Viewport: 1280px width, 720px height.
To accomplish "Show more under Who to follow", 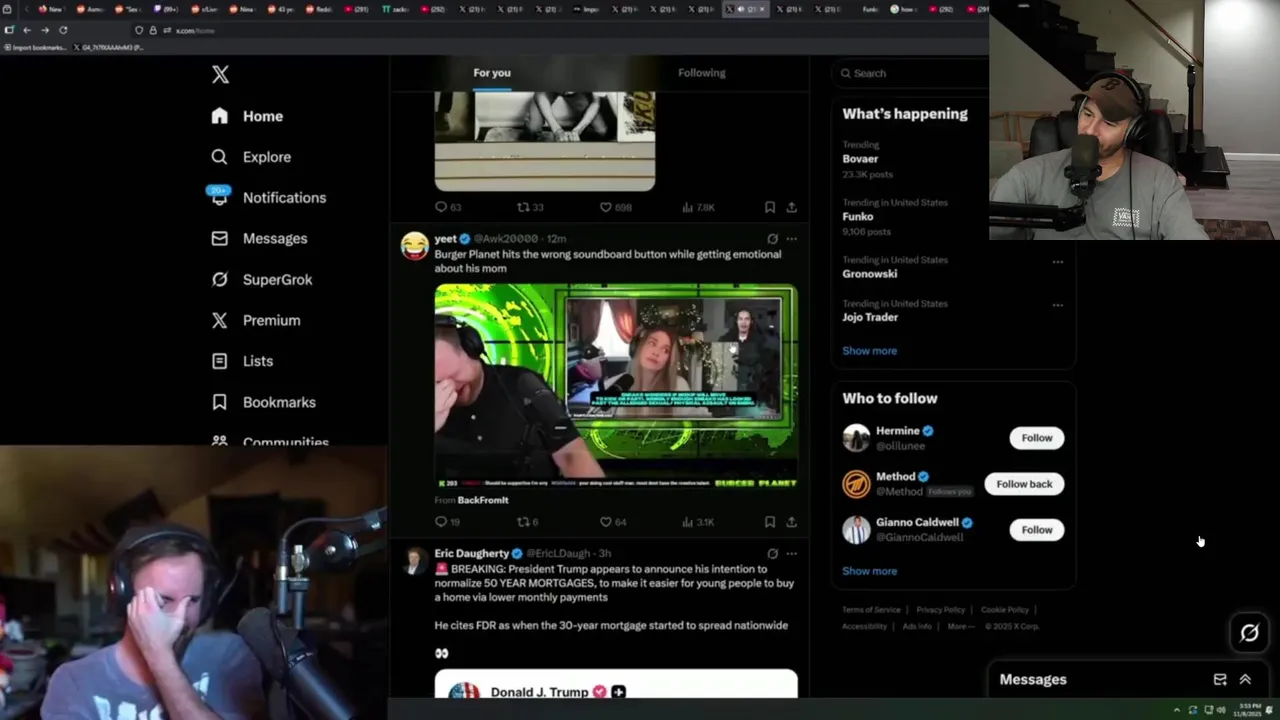I will click(x=869, y=571).
